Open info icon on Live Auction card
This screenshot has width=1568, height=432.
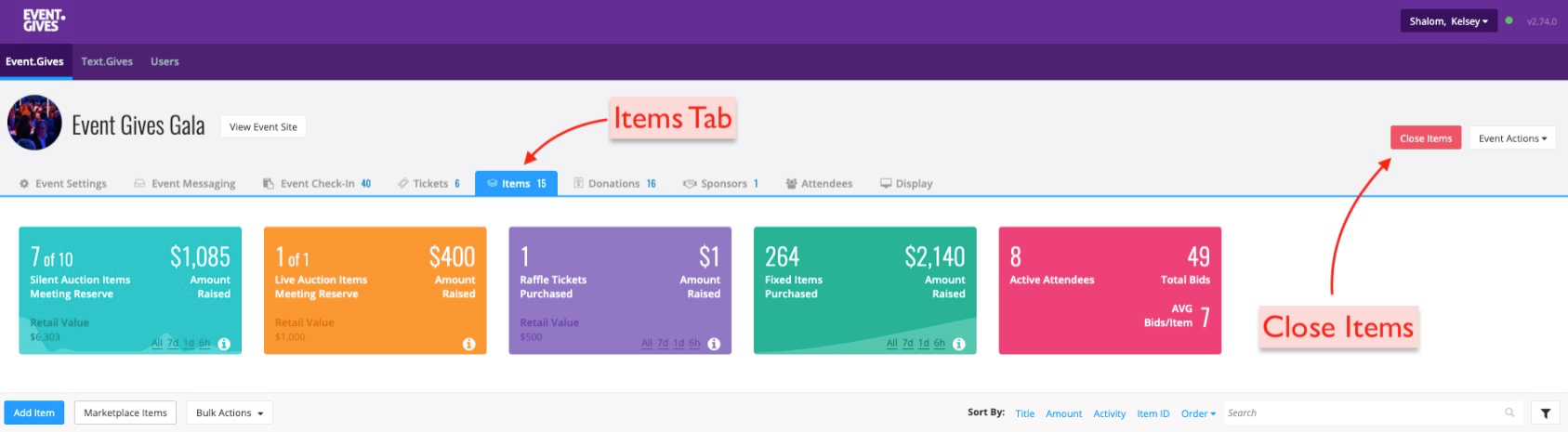pyautogui.click(x=468, y=344)
